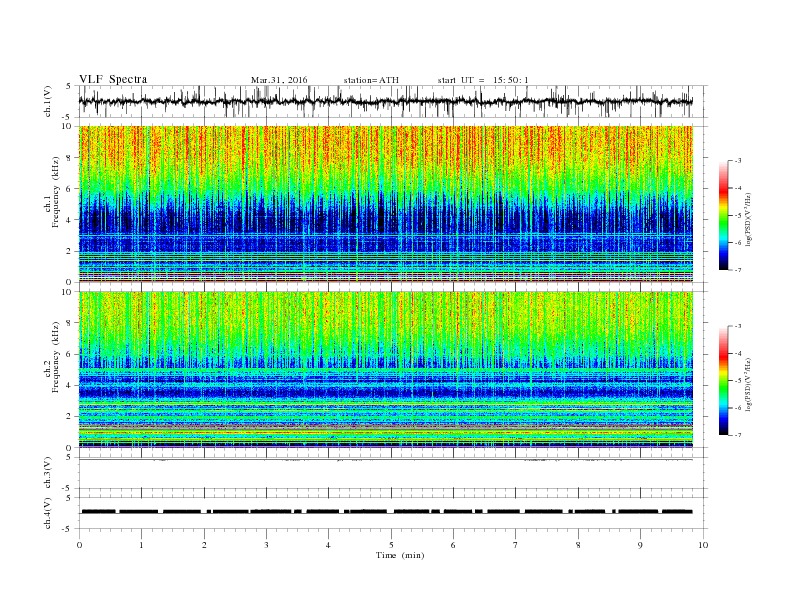The image size is (792, 612).
Task: Click inside the ch.2 spectrogram plot
Action: tap(386, 369)
